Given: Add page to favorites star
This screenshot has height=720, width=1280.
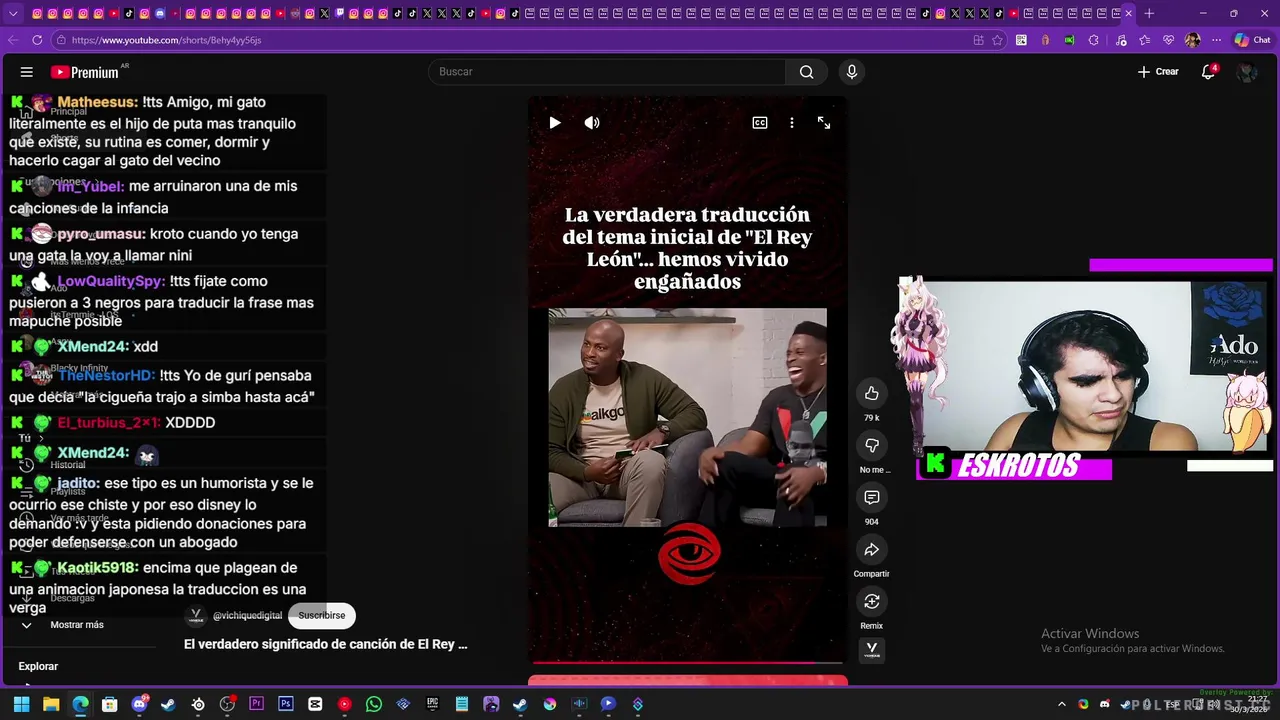Looking at the screenshot, I should (997, 40).
